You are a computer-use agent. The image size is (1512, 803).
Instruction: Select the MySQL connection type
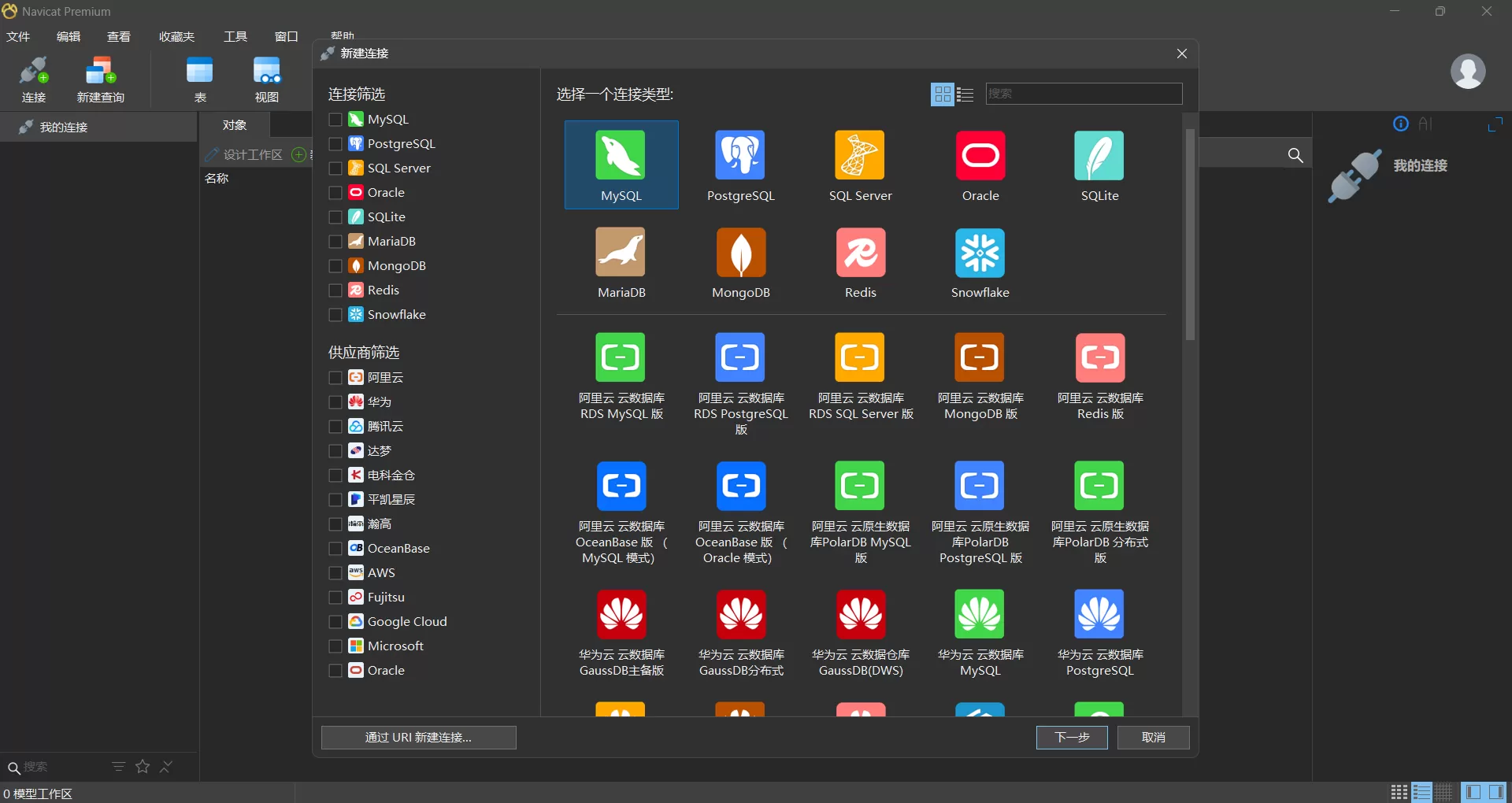click(621, 165)
